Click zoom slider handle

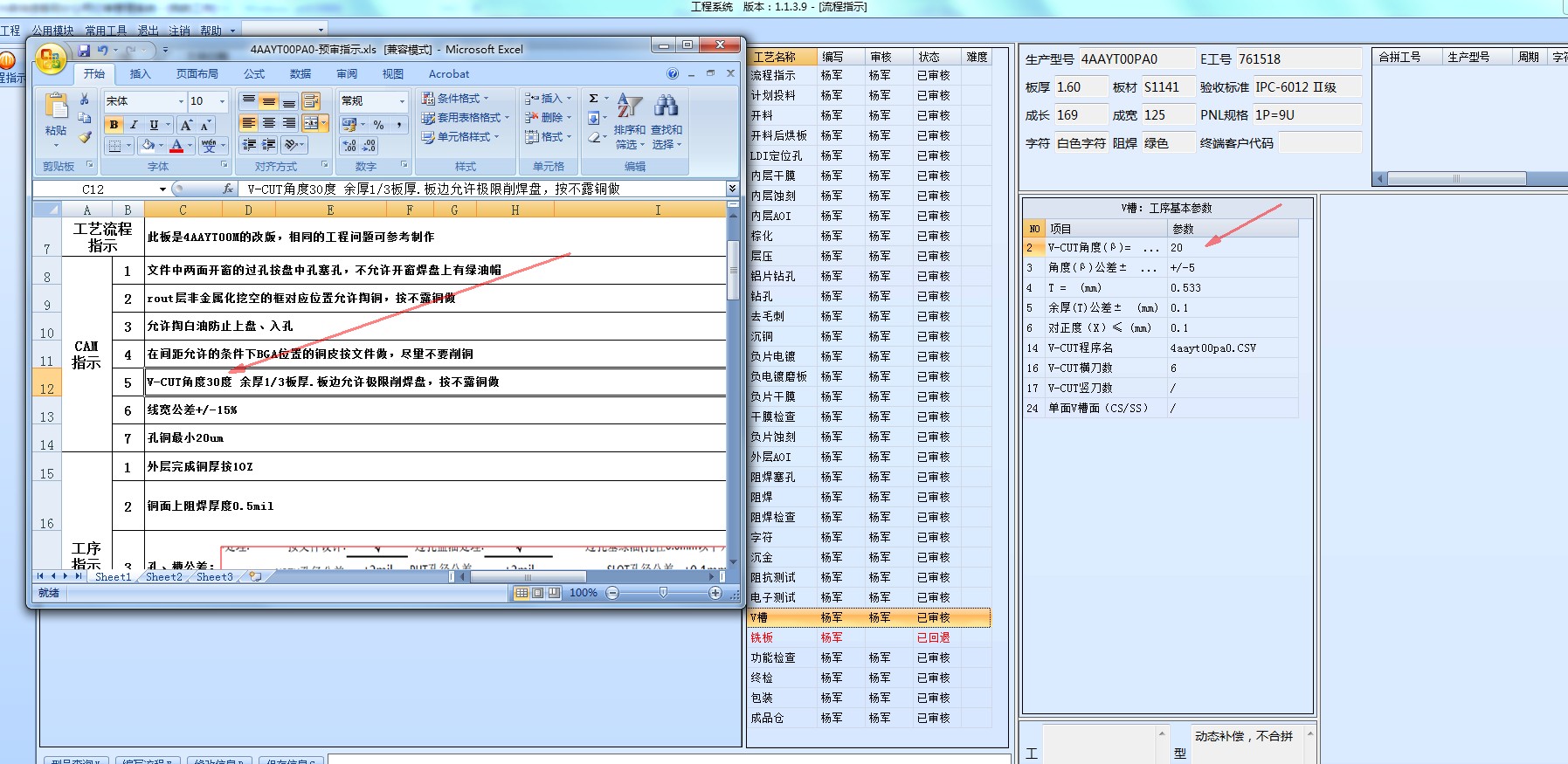coord(663,593)
